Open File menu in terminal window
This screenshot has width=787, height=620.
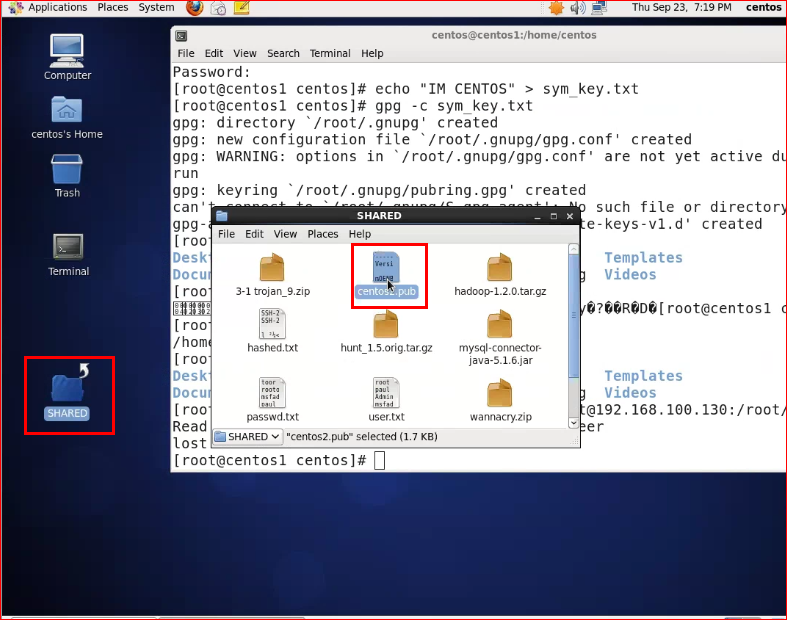186,53
